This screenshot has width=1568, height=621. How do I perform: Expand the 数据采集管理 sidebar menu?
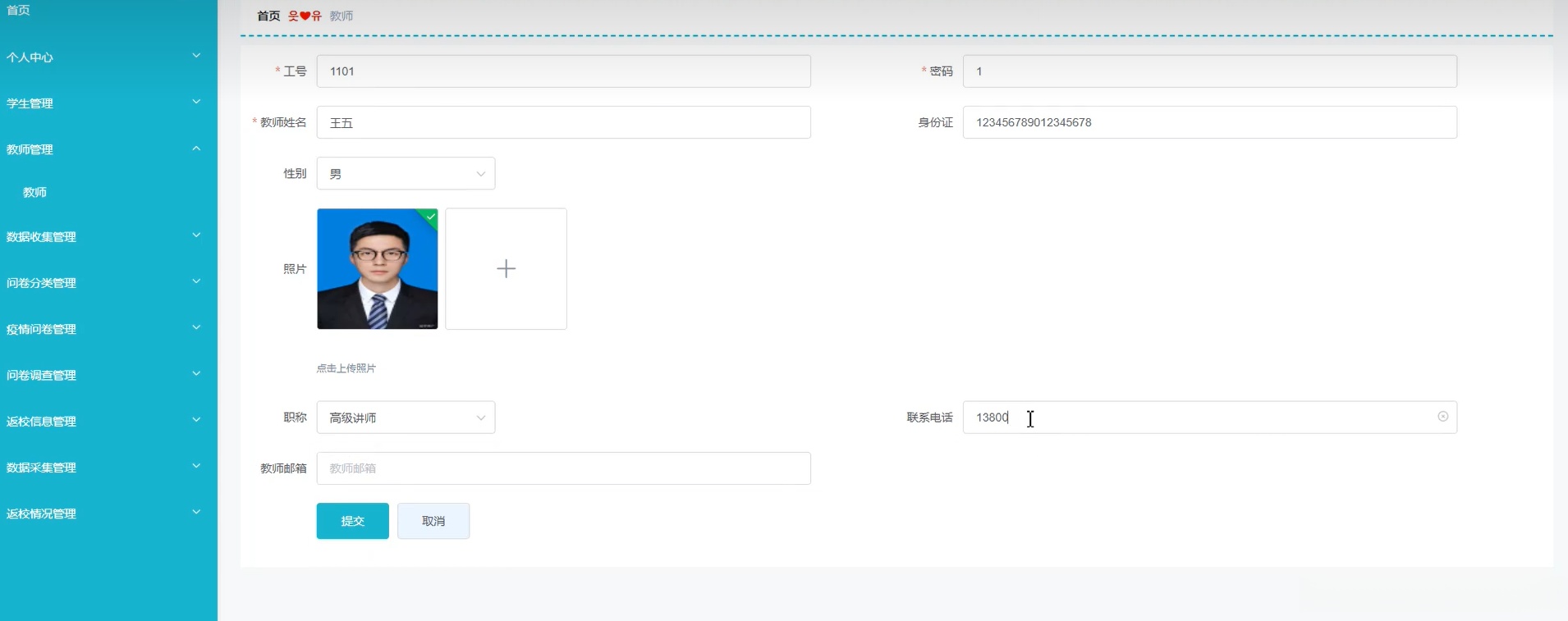108,467
